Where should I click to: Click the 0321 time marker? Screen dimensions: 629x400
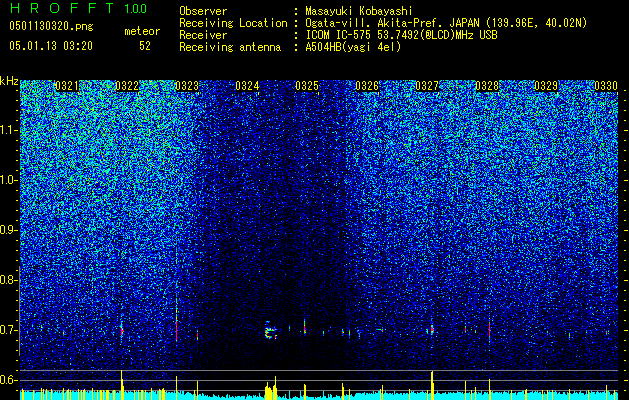67,85
